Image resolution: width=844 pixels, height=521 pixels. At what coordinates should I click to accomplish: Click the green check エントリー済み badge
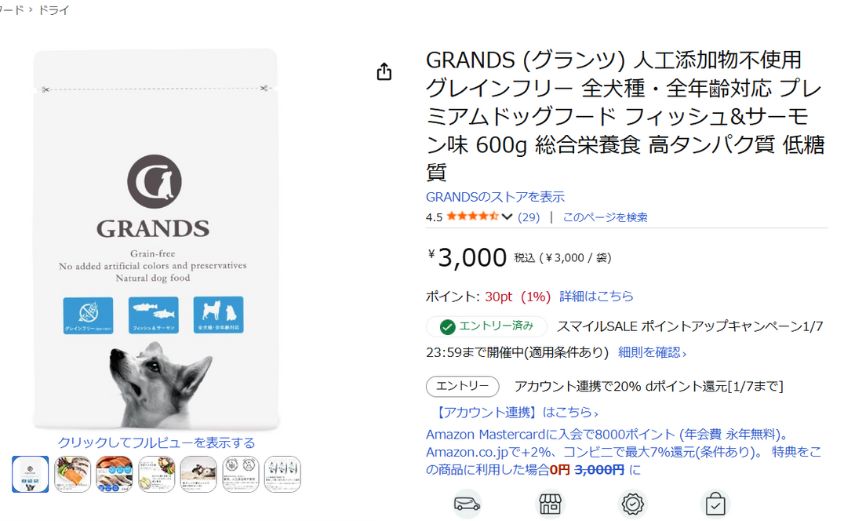click(x=487, y=326)
